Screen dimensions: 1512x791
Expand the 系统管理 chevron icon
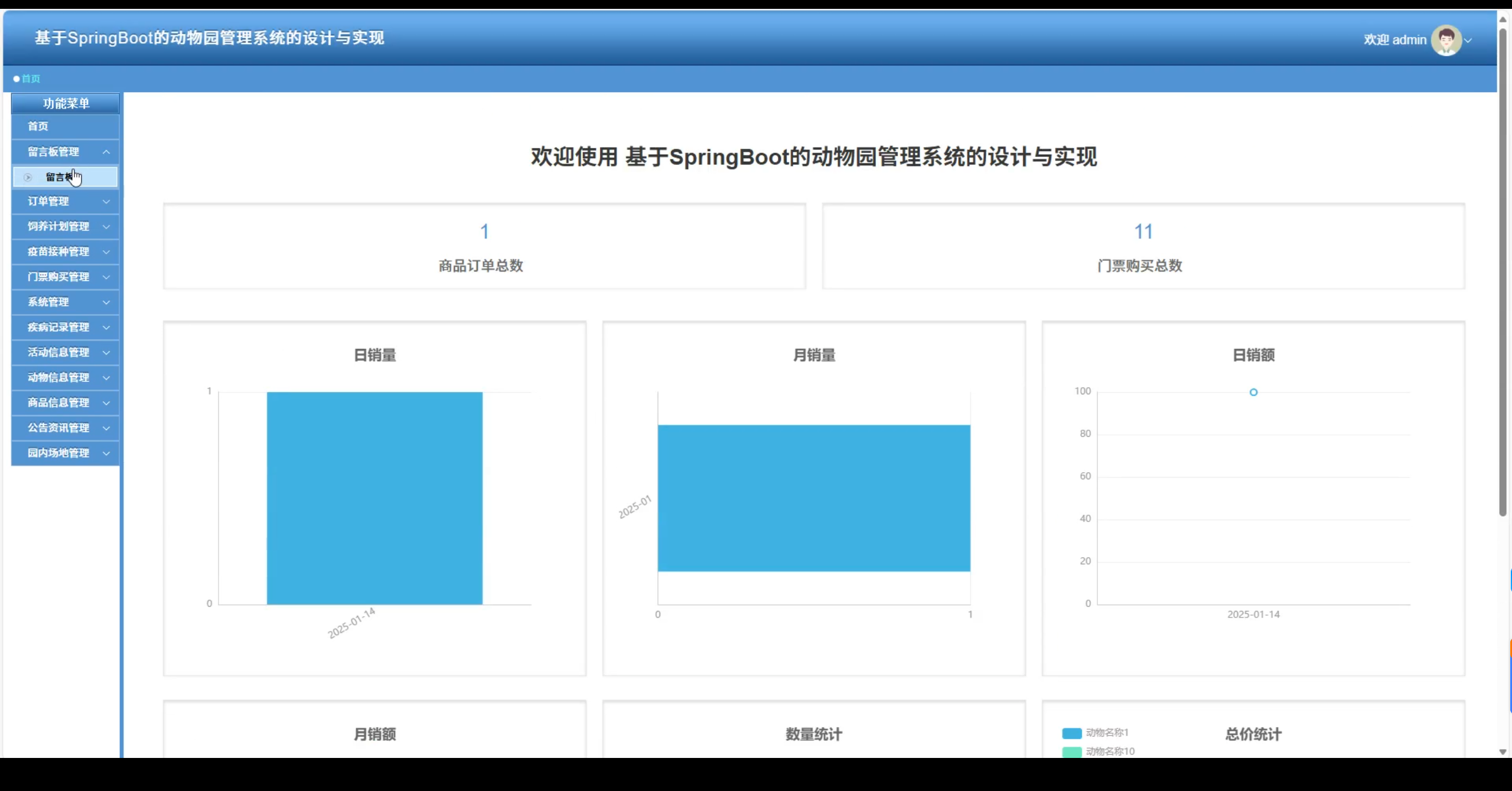[x=106, y=302]
